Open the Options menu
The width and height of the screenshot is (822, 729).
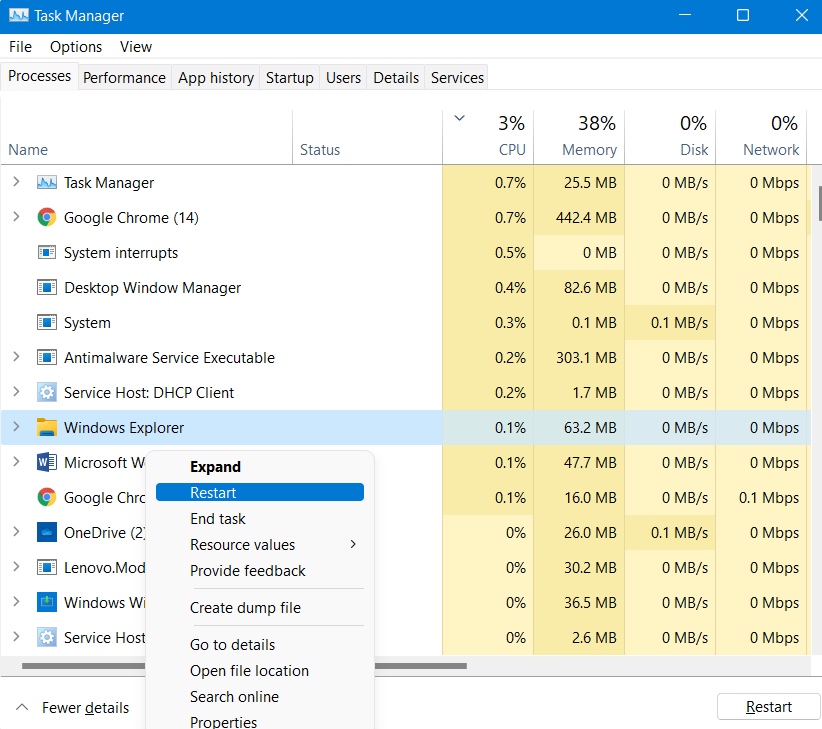click(76, 47)
